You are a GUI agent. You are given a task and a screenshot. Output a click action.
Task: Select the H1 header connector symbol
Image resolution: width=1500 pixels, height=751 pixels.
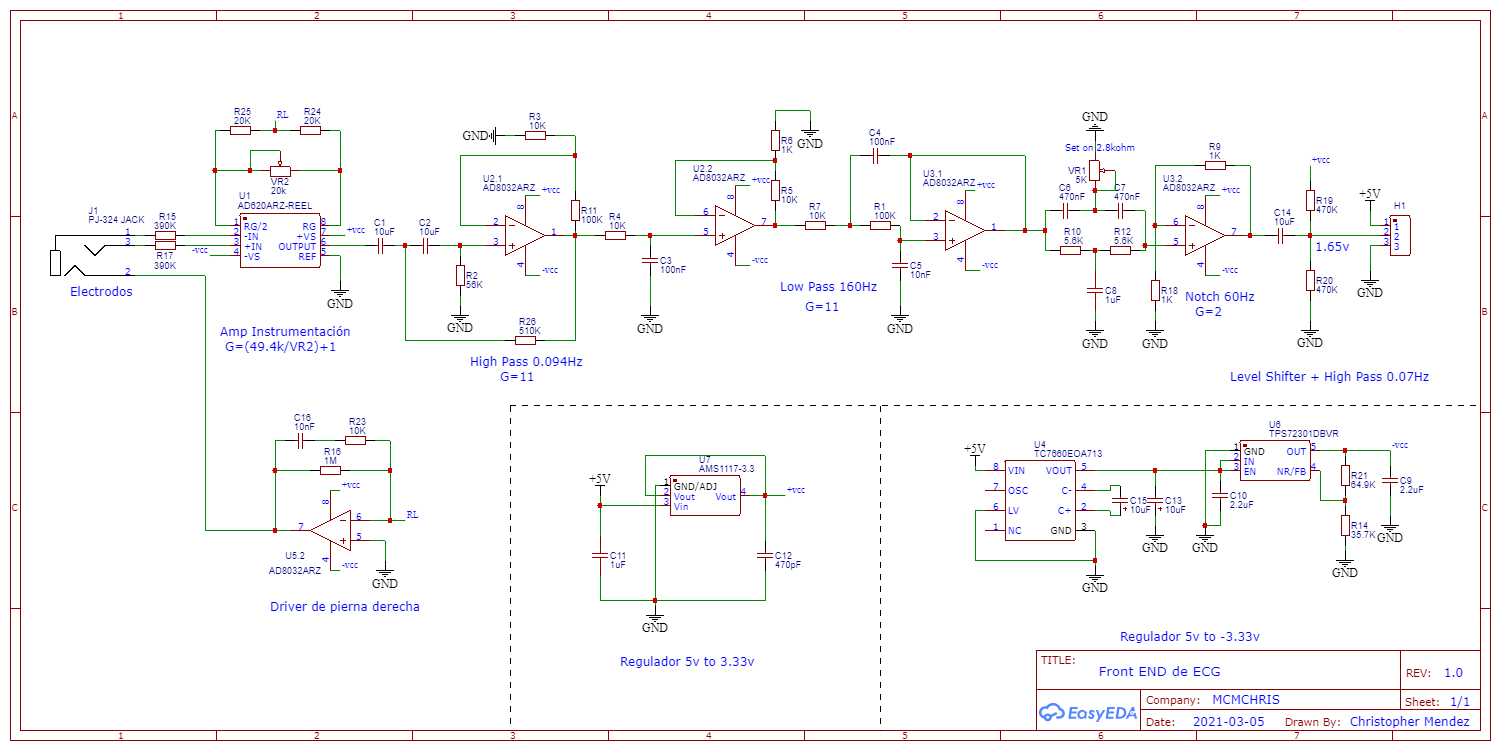pyautogui.click(x=1398, y=234)
